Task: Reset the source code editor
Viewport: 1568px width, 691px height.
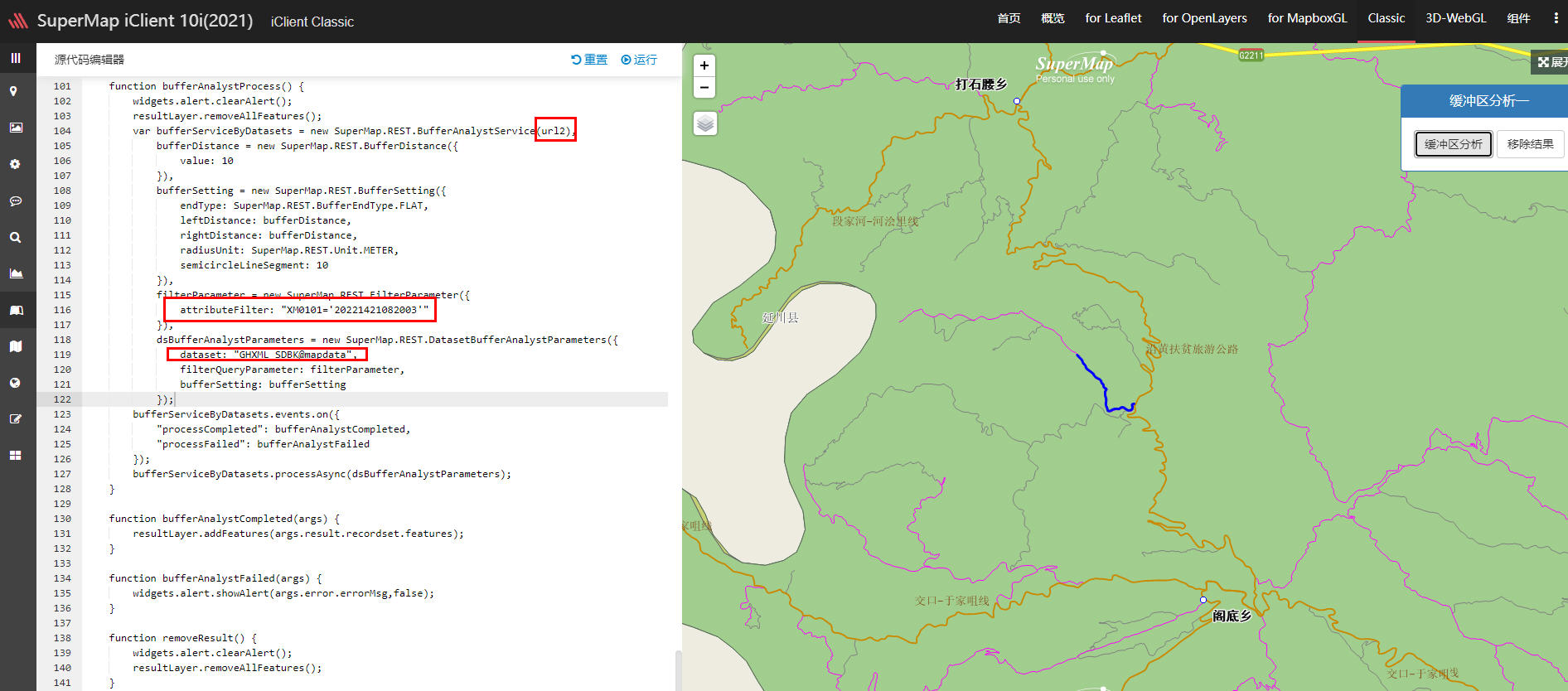Action: click(x=589, y=60)
